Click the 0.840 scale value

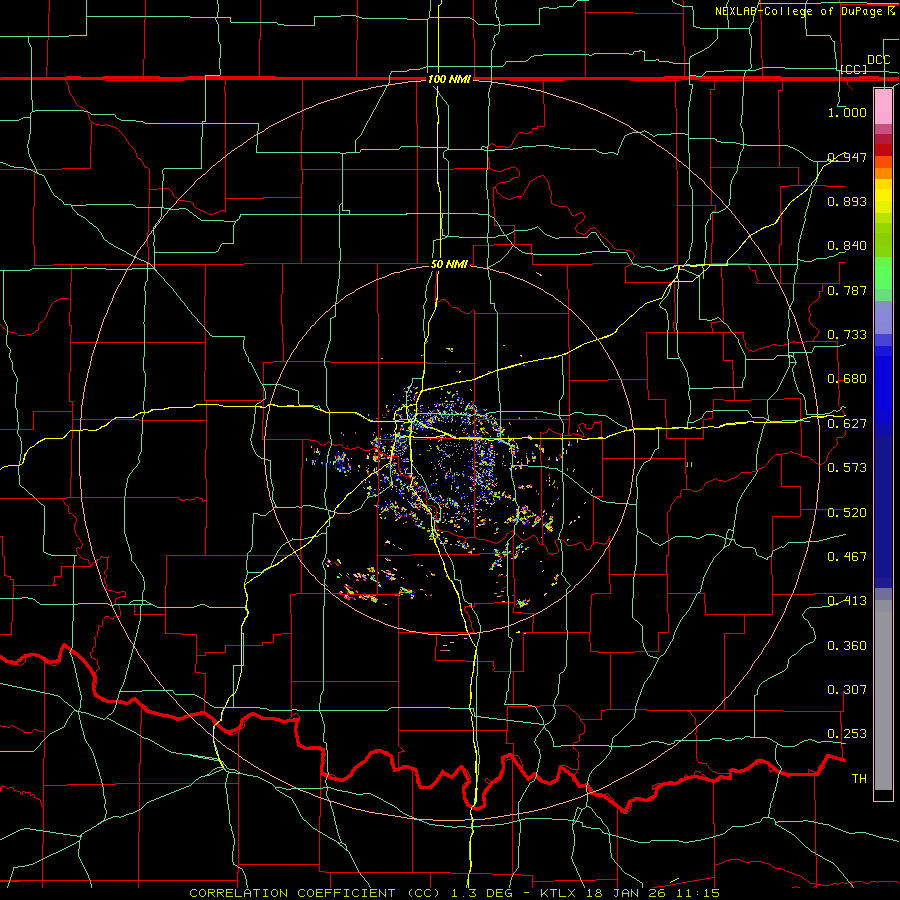point(847,246)
